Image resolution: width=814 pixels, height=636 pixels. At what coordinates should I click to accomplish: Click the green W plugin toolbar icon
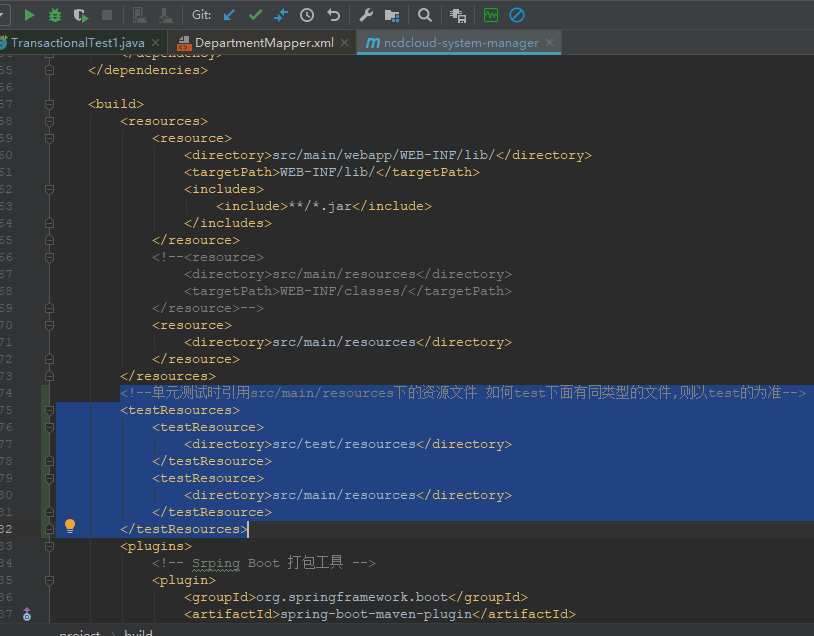tap(489, 14)
